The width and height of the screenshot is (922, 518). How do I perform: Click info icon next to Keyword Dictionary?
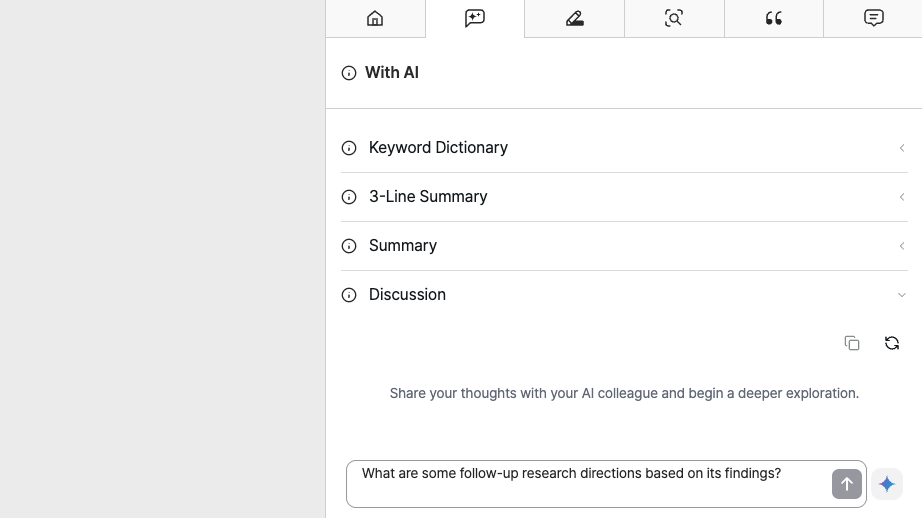tap(349, 148)
